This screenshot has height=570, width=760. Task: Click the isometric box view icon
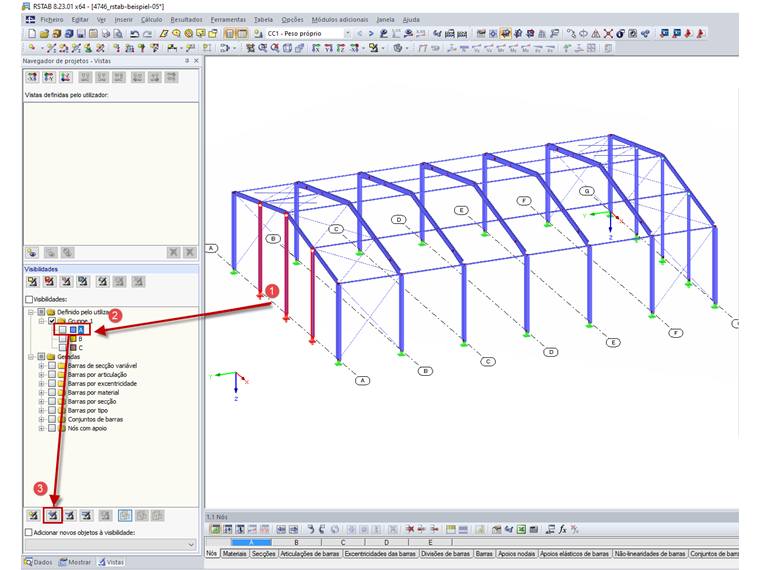(287, 48)
